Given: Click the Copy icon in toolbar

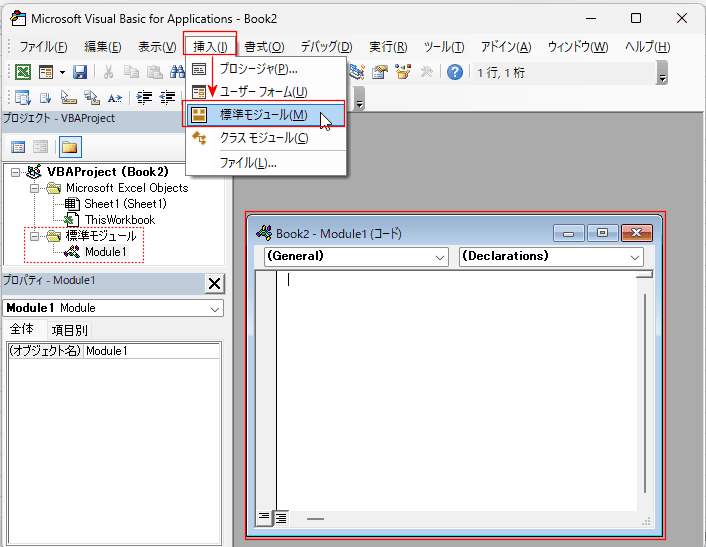Looking at the screenshot, I should [x=131, y=72].
